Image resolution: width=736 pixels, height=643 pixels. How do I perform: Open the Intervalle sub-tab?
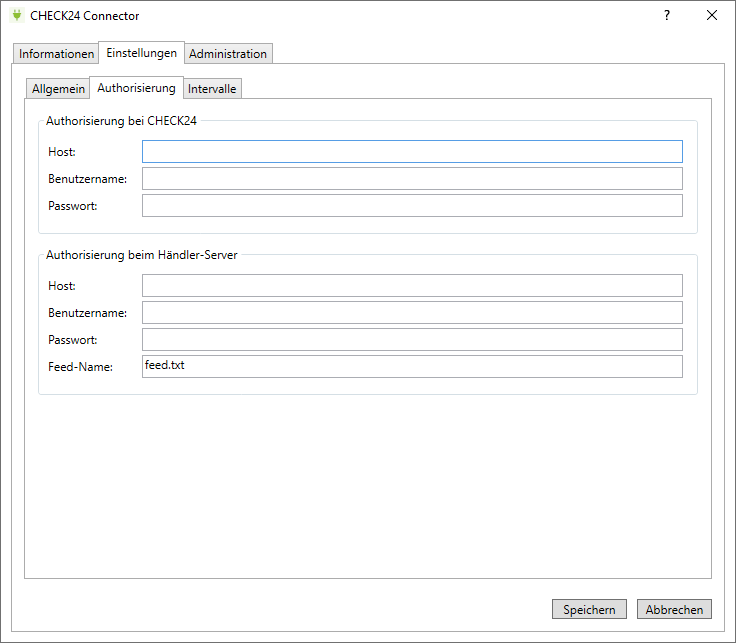[x=212, y=89]
